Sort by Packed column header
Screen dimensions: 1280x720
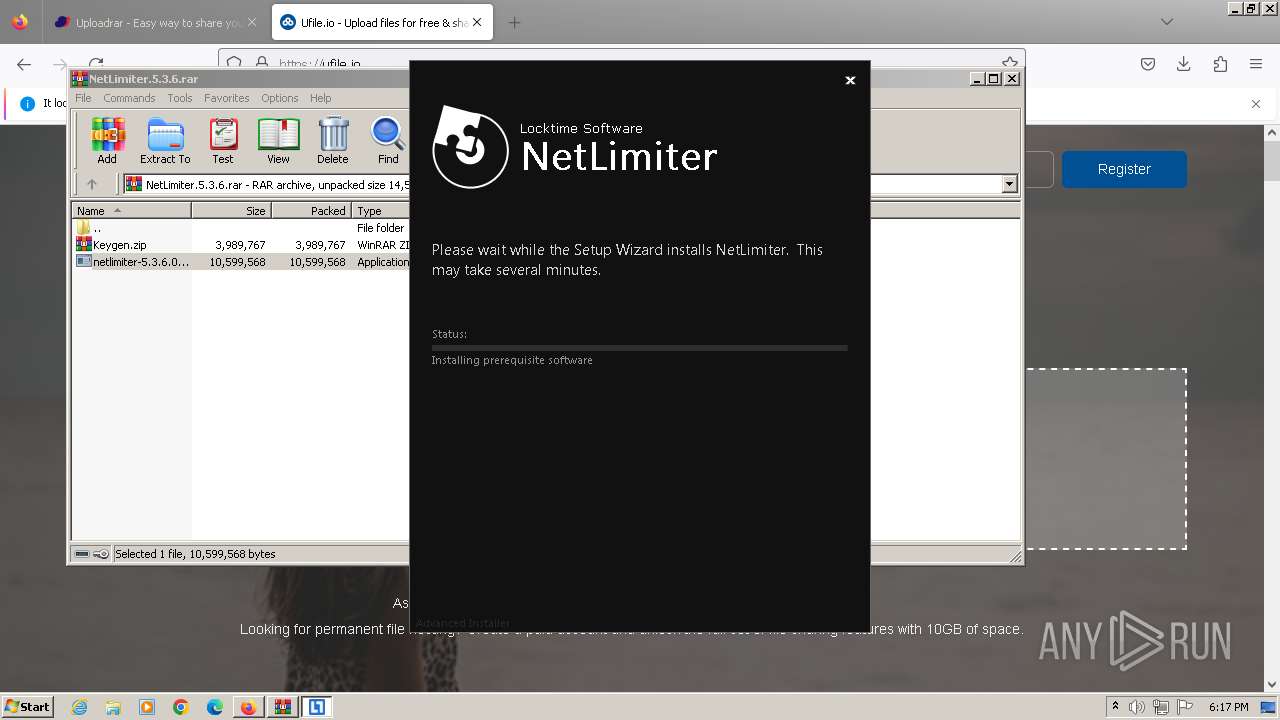click(x=311, y=210)
